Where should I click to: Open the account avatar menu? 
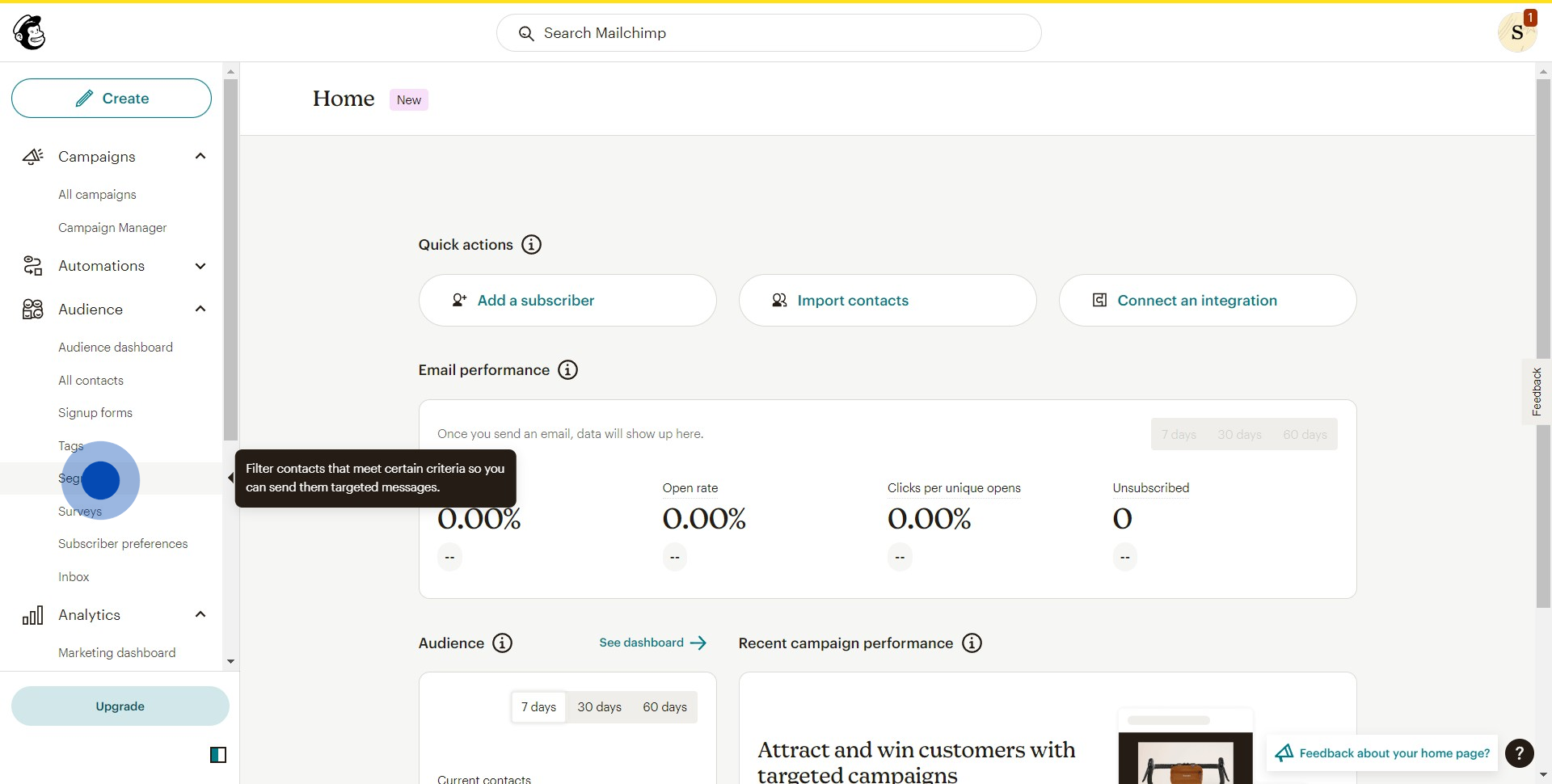(x=1516, y=33)
